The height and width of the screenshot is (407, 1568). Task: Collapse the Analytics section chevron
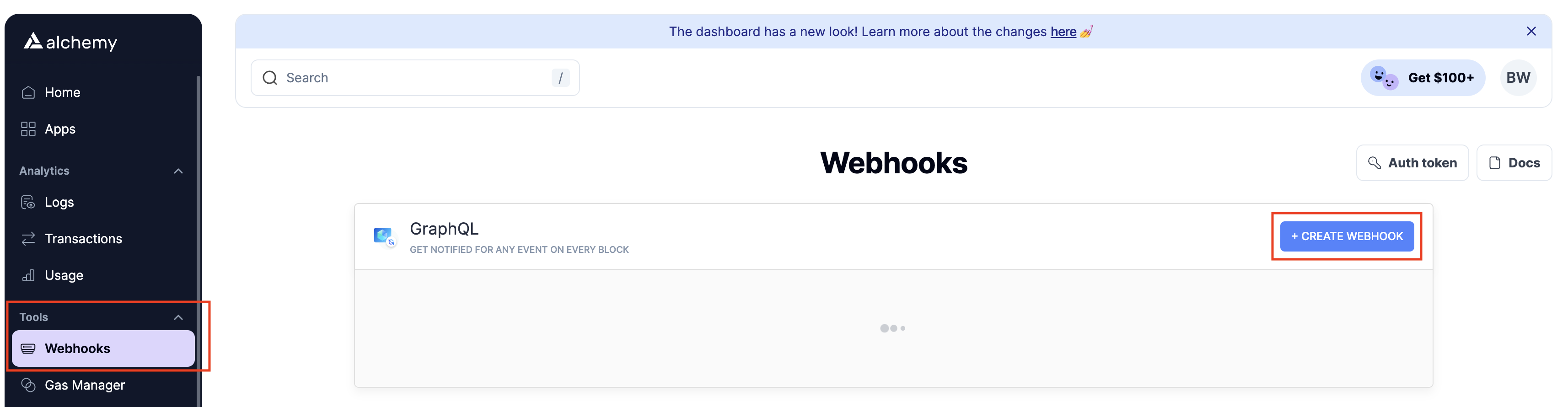(x=178, y=171)
